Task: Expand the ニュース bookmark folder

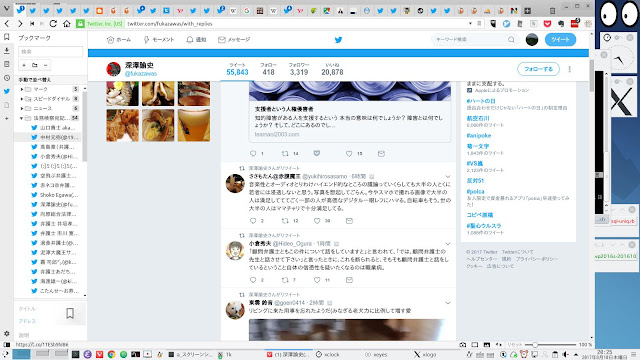Action: coord(22,109)
